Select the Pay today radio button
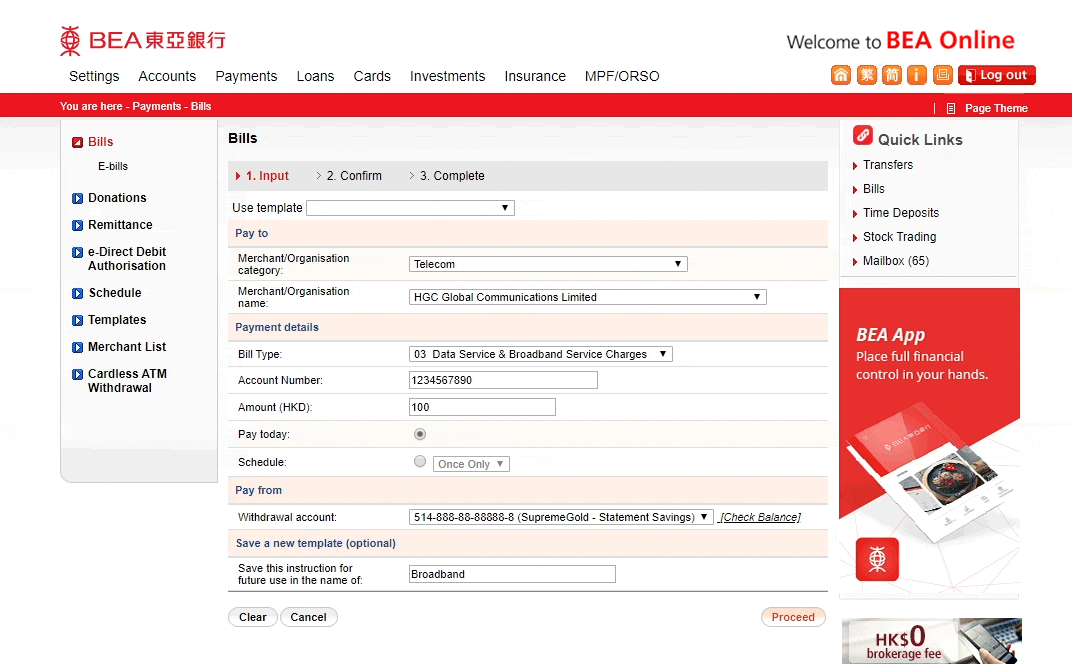 coord(420,434)
